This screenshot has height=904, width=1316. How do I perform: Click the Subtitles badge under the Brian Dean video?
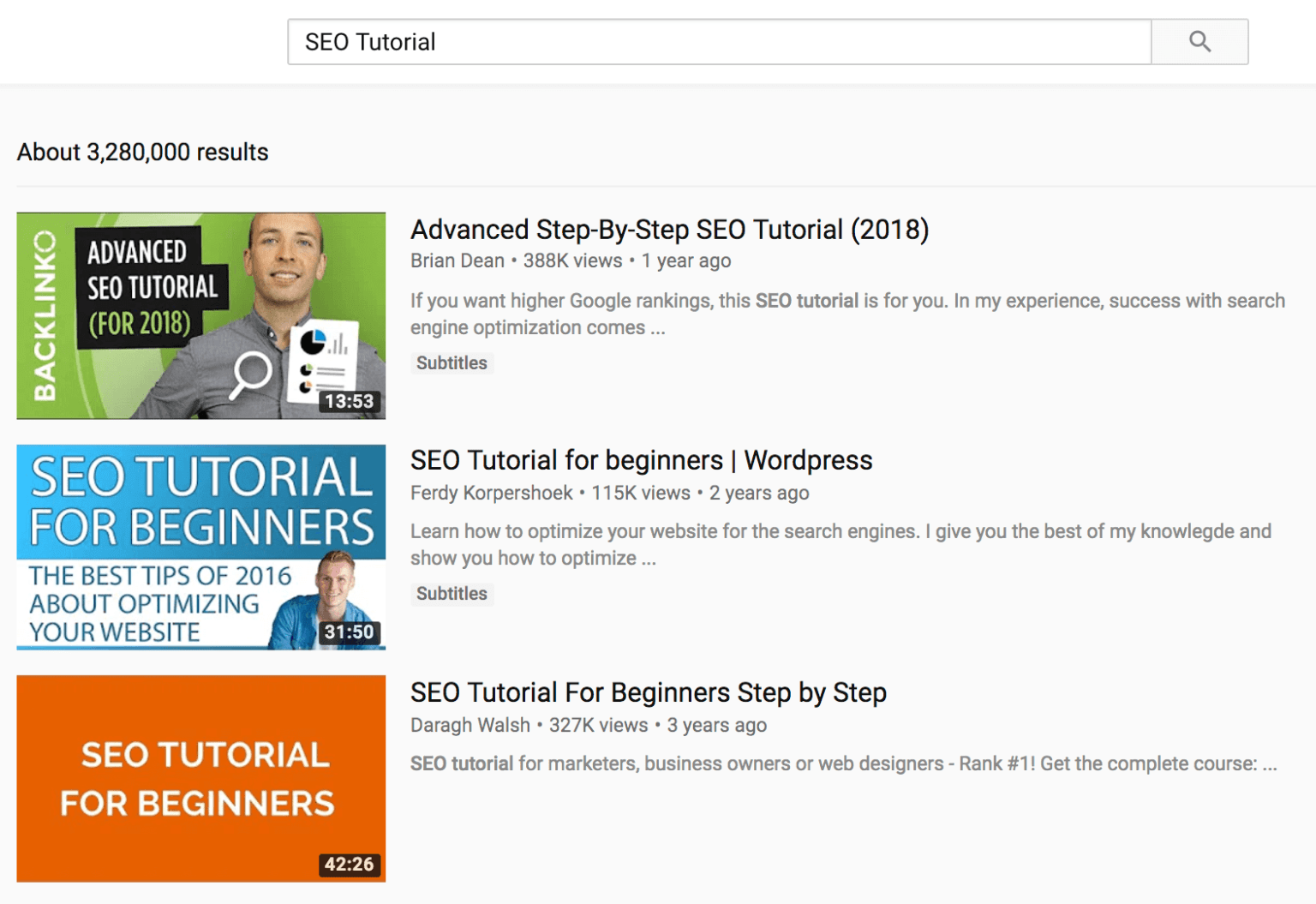click(x=452, y=362)
